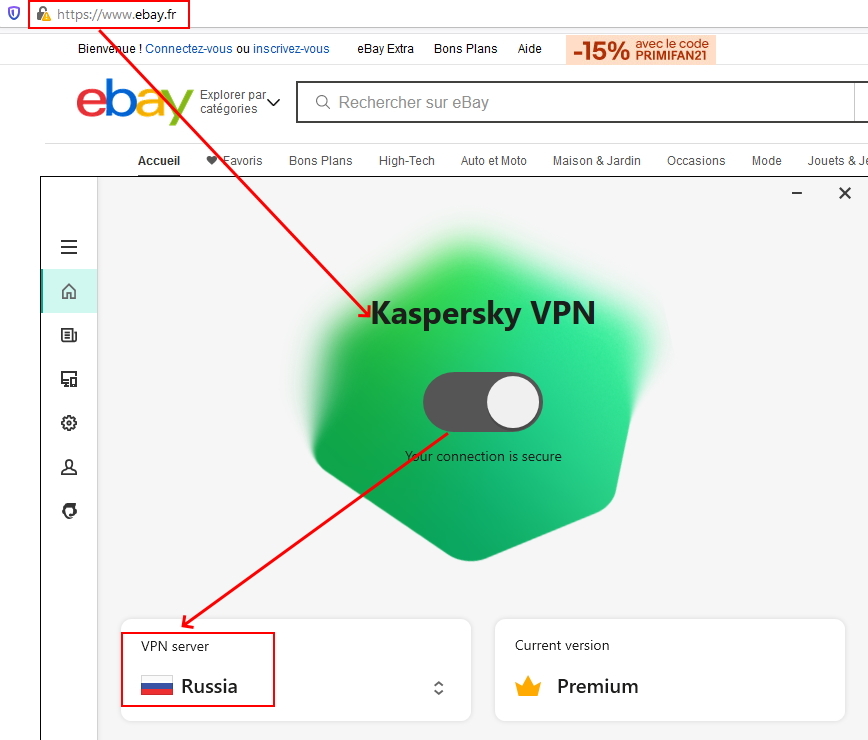Expand the VPN server selector arrows
Screen dimensions: 868x740
click(x=438, y=688)
